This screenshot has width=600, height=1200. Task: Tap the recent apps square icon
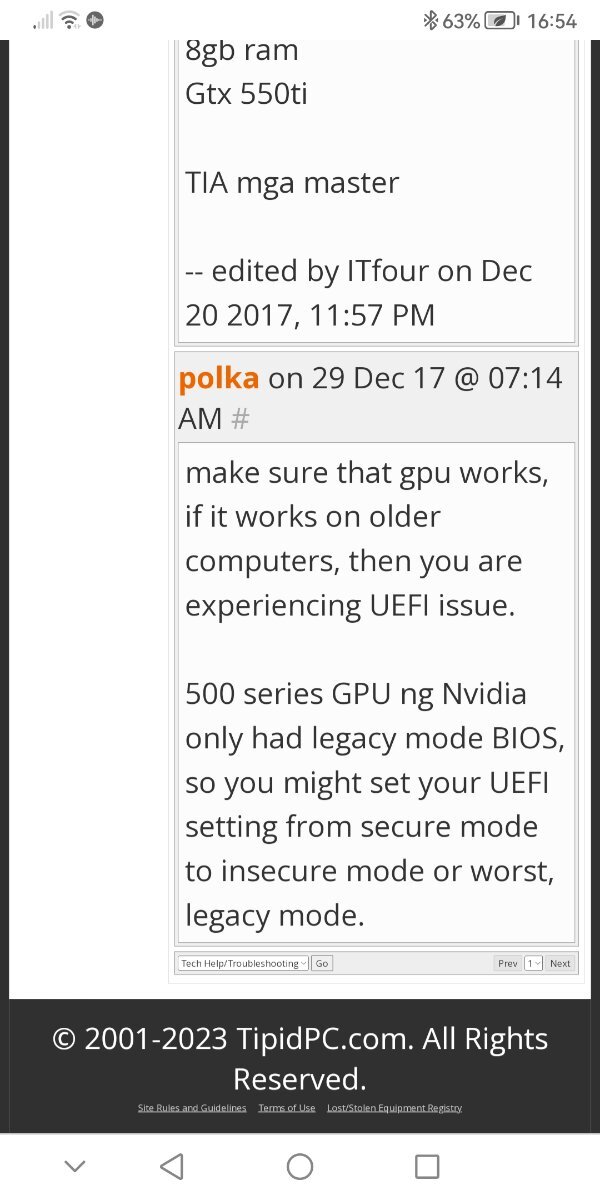pyautogui.click(x=427, y=1166)
